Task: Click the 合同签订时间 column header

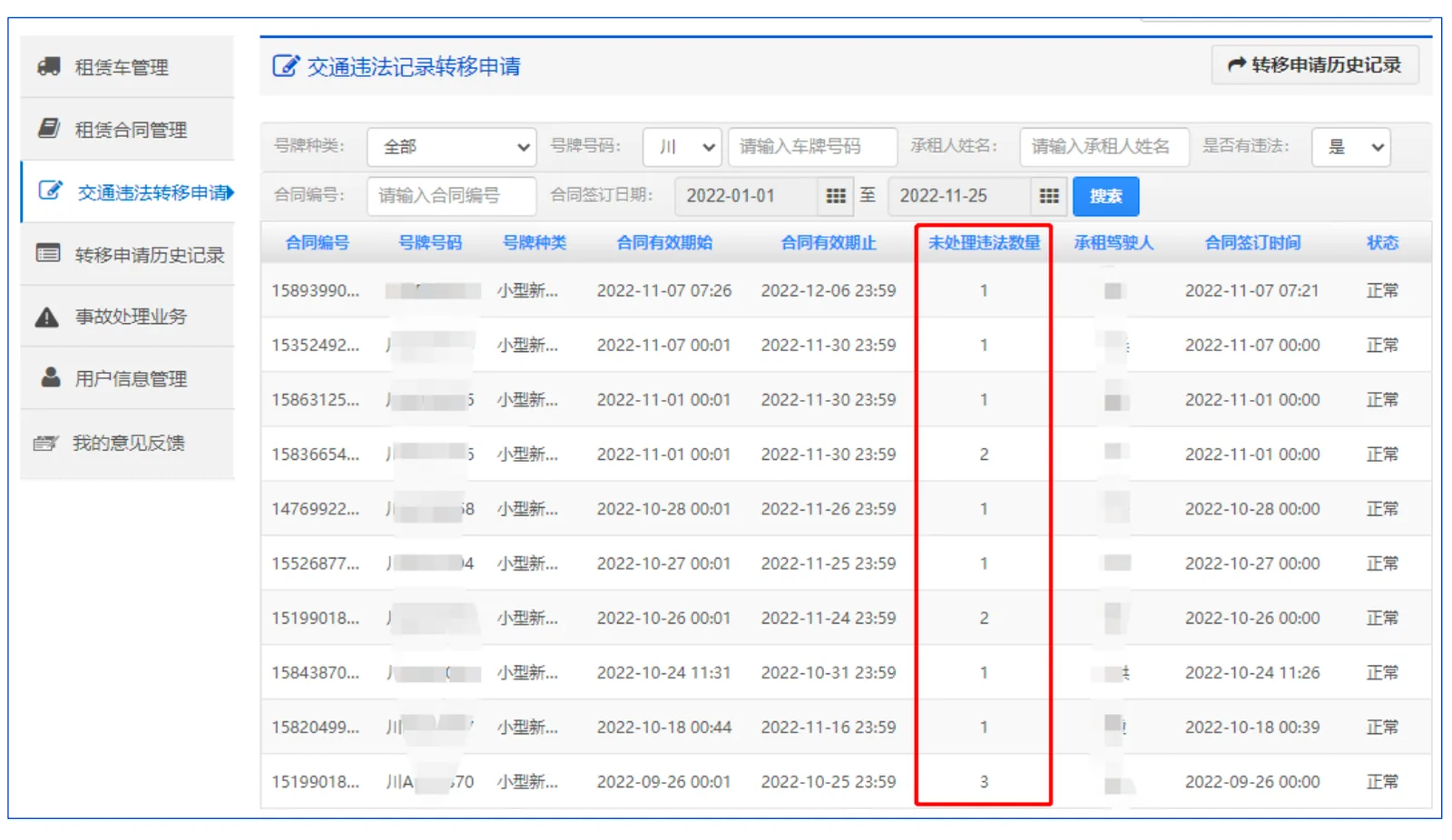Action: point(1252,243)
